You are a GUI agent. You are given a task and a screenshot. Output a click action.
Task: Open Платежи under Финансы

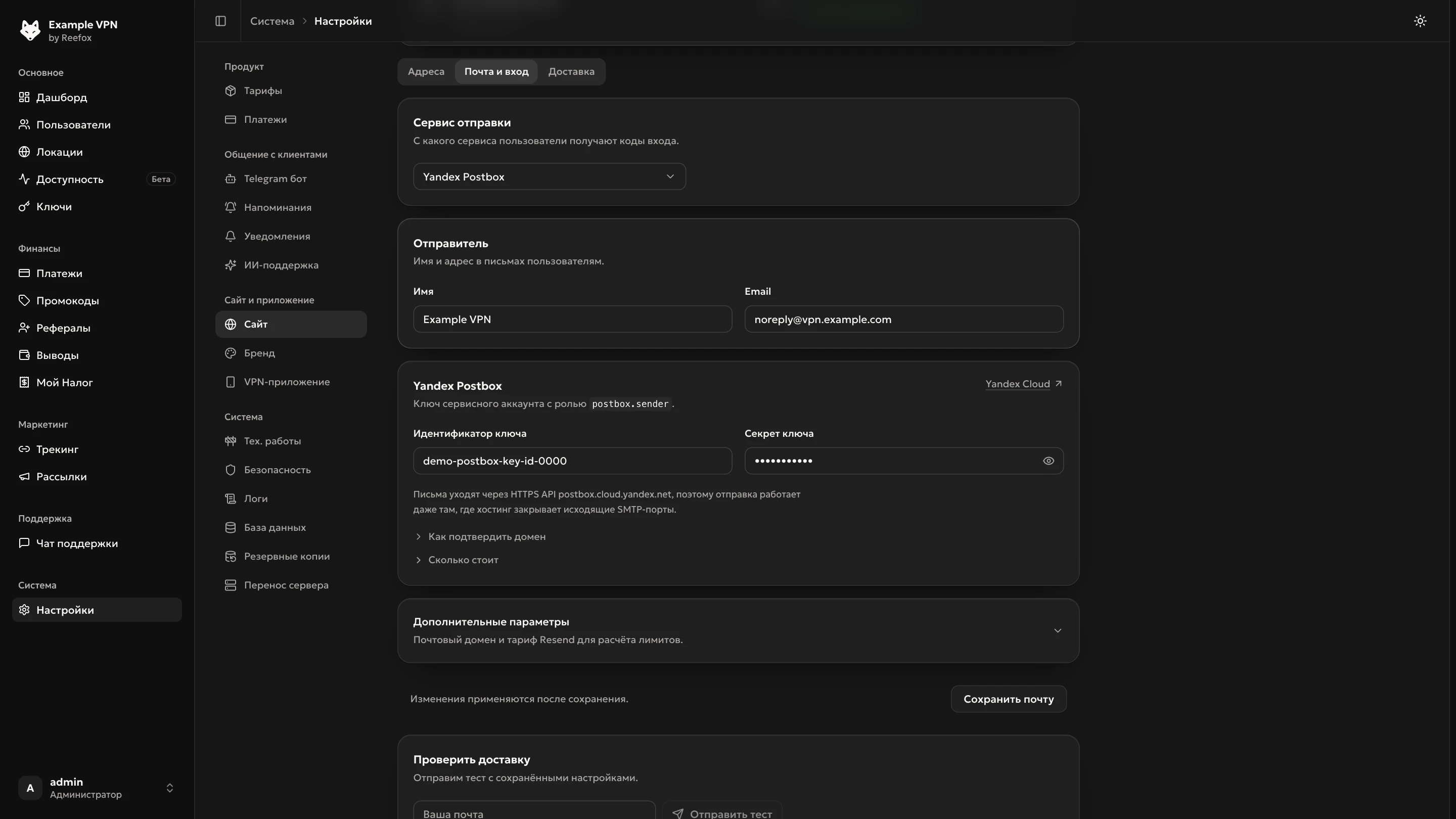coord(97,273)
